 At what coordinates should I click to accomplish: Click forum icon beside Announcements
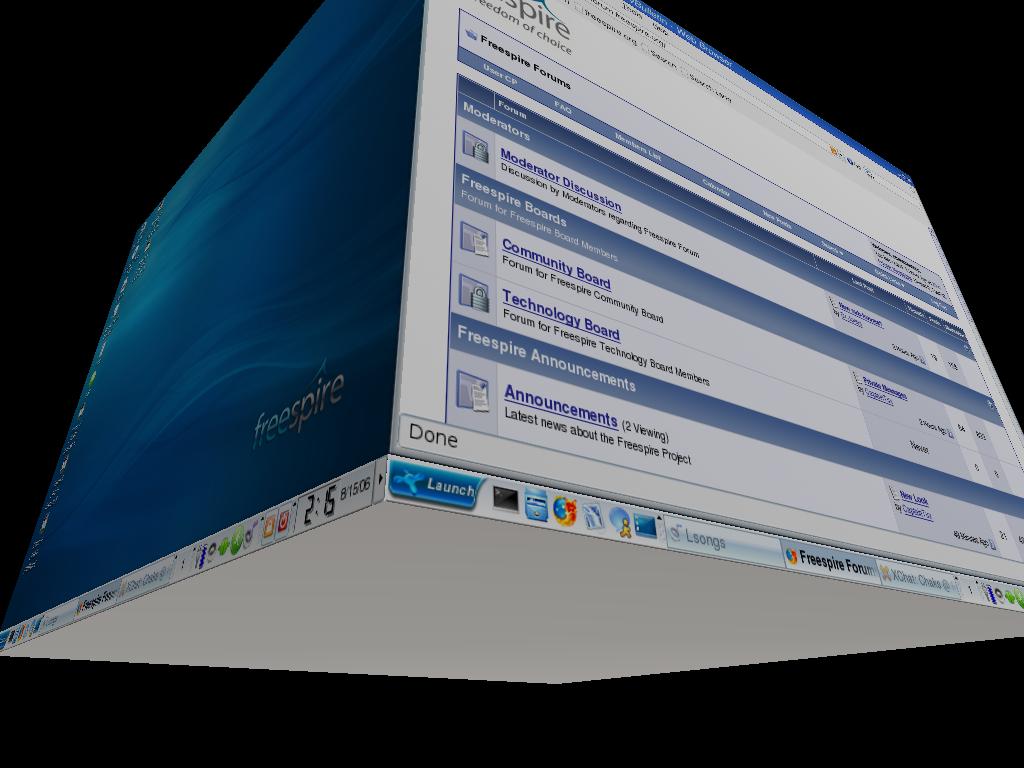point(473,392)
